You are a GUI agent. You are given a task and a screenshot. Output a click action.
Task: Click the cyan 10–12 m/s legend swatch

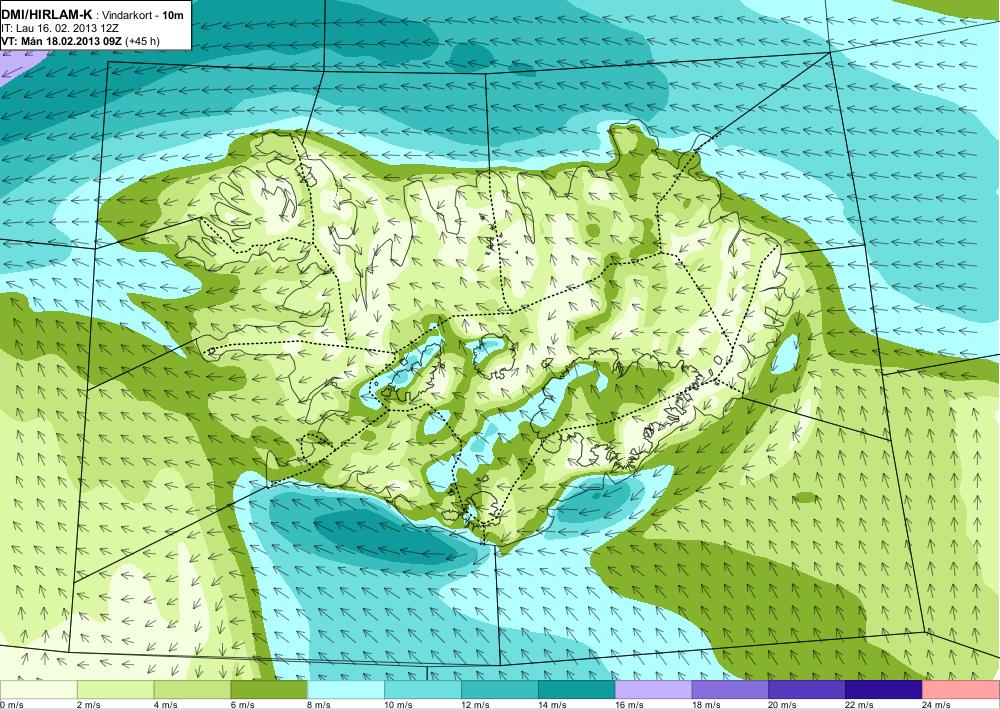pos(423,690)
